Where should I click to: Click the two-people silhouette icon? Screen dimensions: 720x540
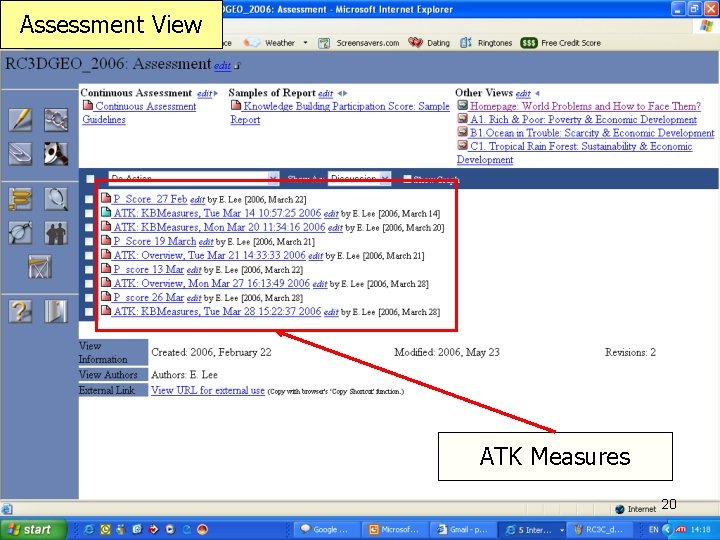point(56,233)
